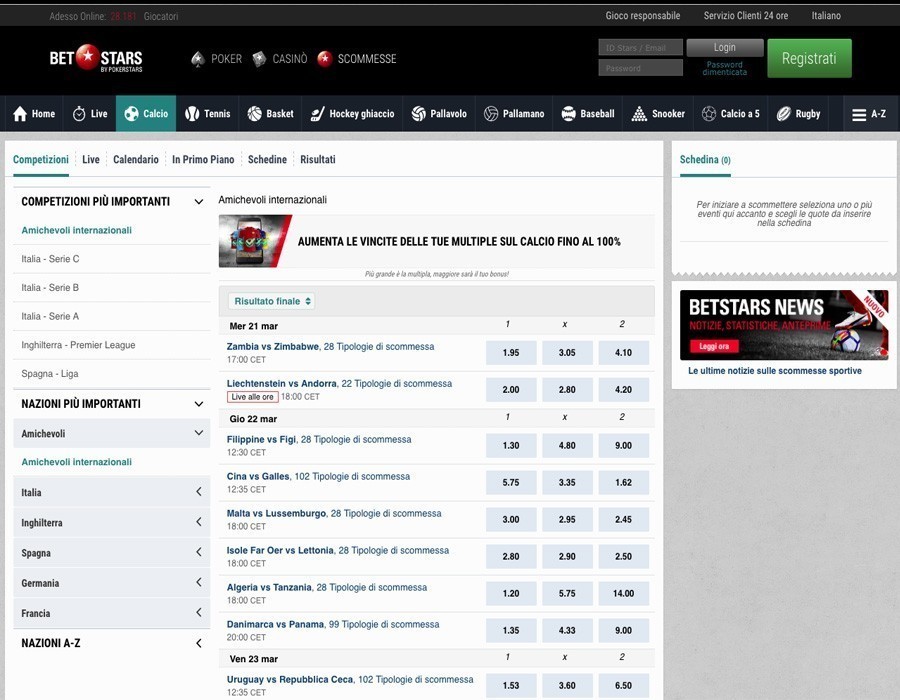The height and width of the screenshot is (700, 900).
Task: Collapse Nazioni più importanti section
Action: coord(199,404)
